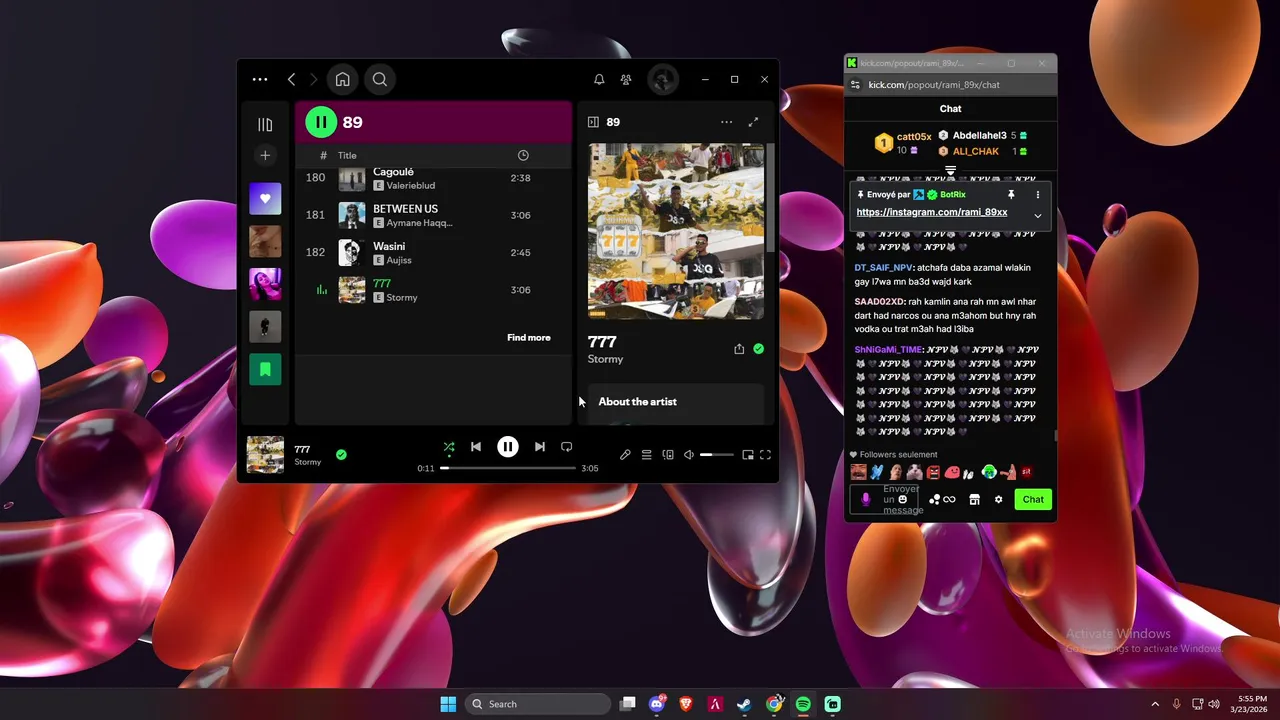Image resolution: width=1280 pixels, height=720 pixels.
Task: Open the Spotify miniplayer
Action: (x=747, y=455)
